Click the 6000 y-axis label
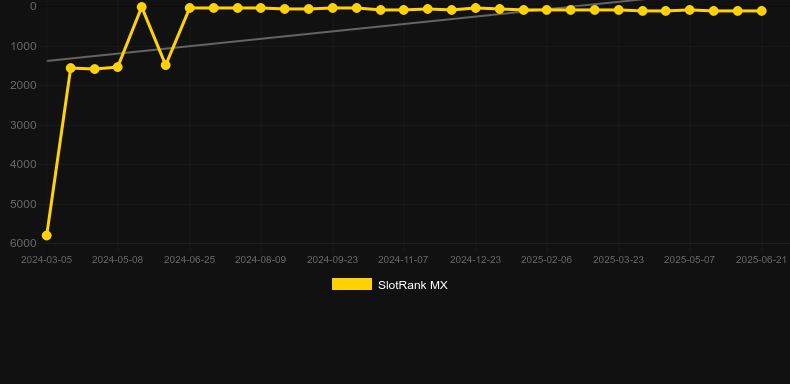Image resolution: width=790 pixels, height=384 pixels. point(24,243)
